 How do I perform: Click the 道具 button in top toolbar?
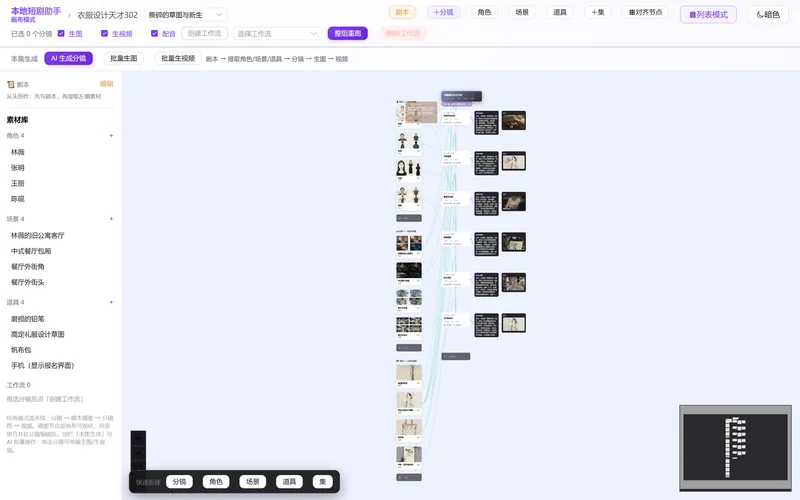coord(560,12)
